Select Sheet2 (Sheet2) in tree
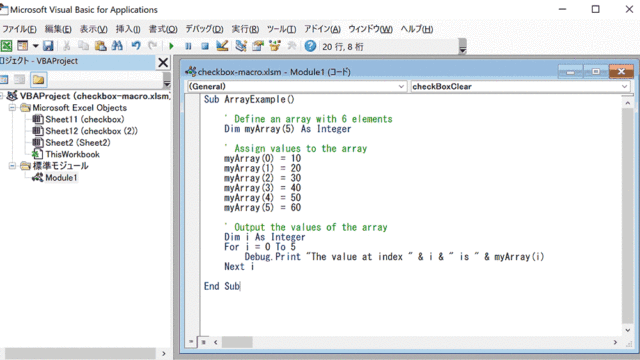Viewport: 640px width, 360px height. tap(78, 143)
